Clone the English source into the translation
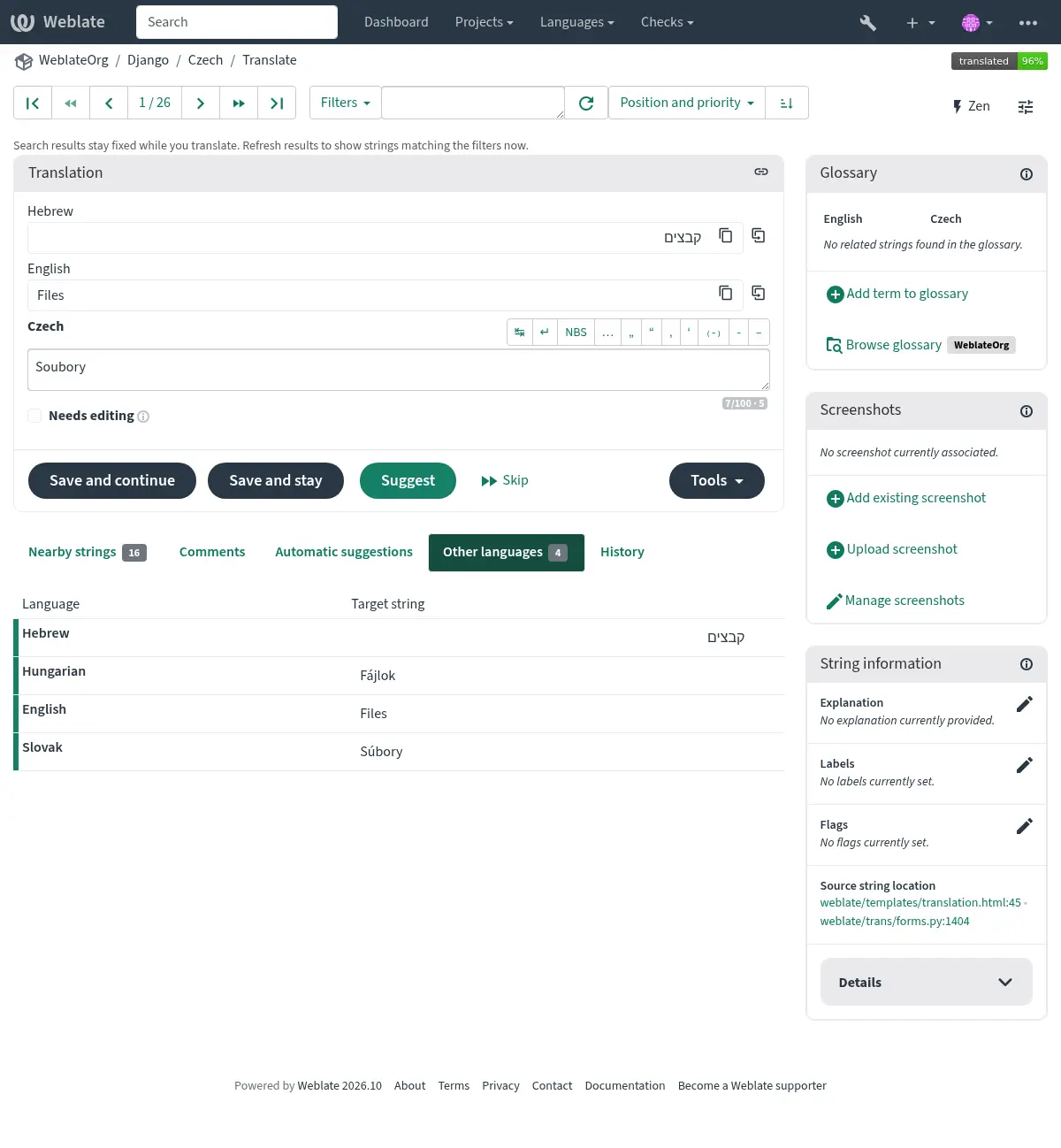This screenshot has height=1148, width=1061. 759,293
